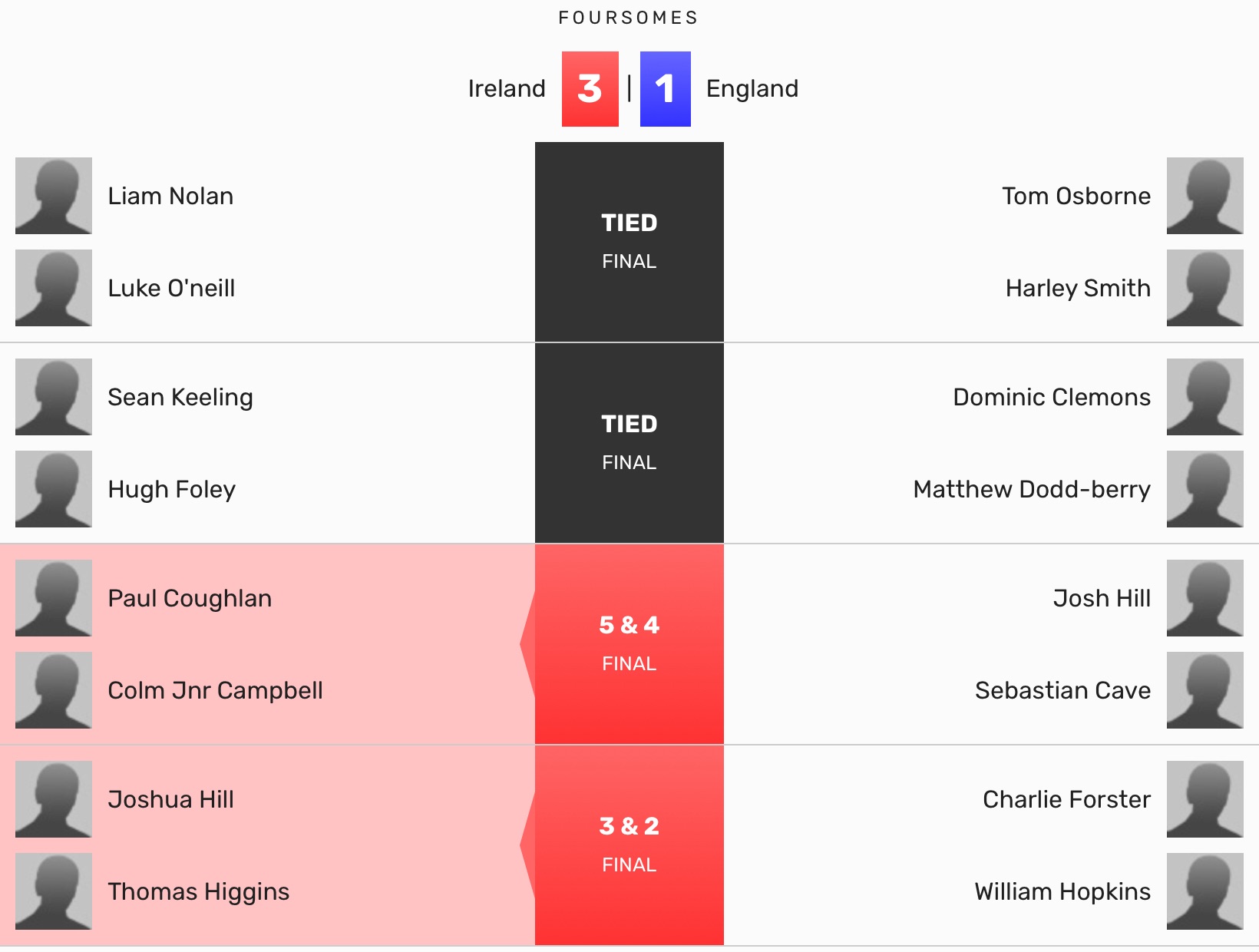1259x952 pixels.
Task: Click Liam Nolan's avatar placeholder
Action: pyautogui.click(x=54, y=196)
